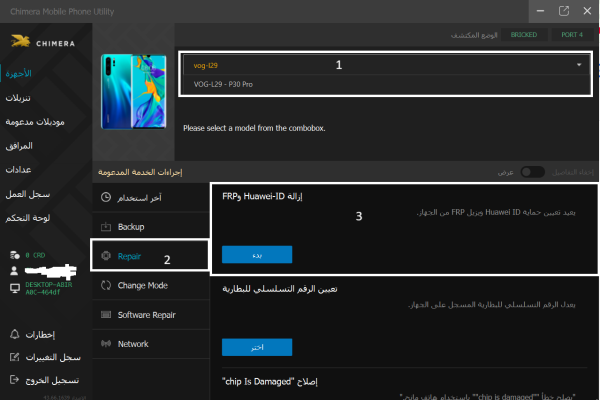Click تعيين الرقم التسلسلي للبطارية heading
This screenshot has height=400, width=600.
280,289
